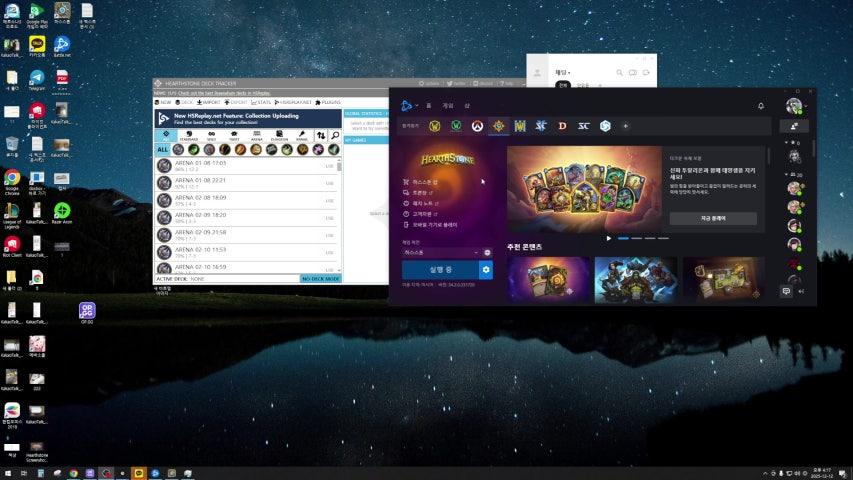The image size is (853, 480).
Task: Open the Battle.net desktop shortcut
Action: pyautogui.click(x=61, y=47)
